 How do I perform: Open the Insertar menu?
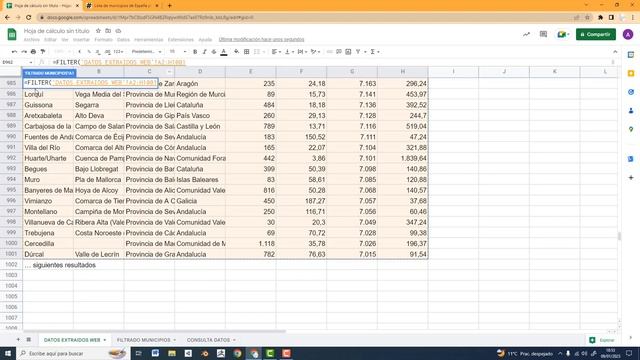click(81, 40)
